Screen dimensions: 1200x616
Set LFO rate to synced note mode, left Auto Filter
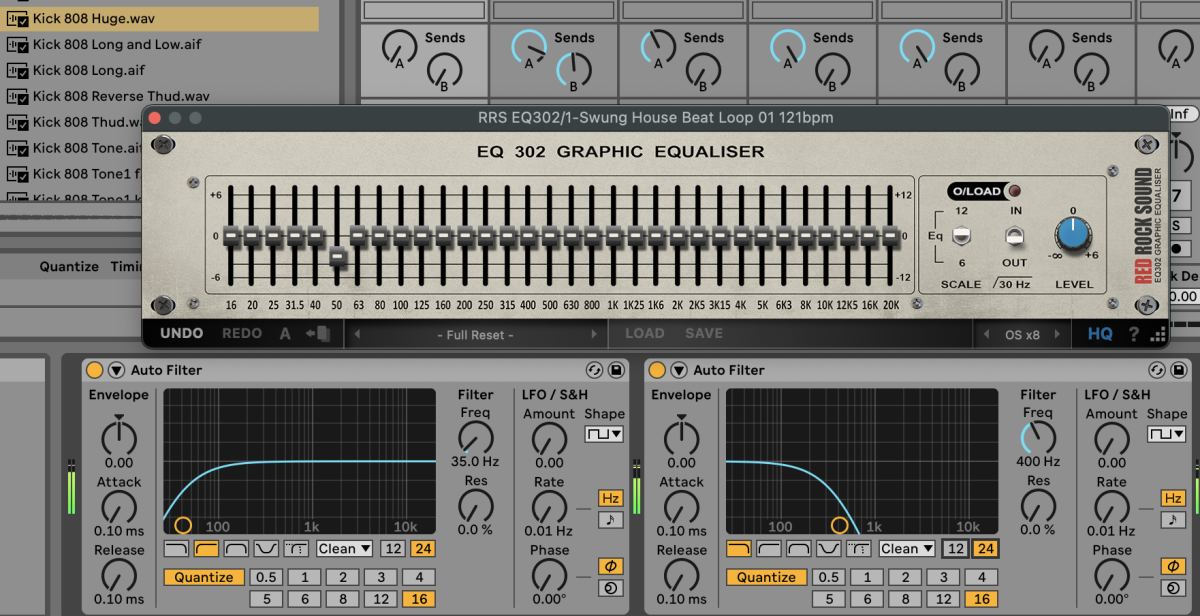610,520
